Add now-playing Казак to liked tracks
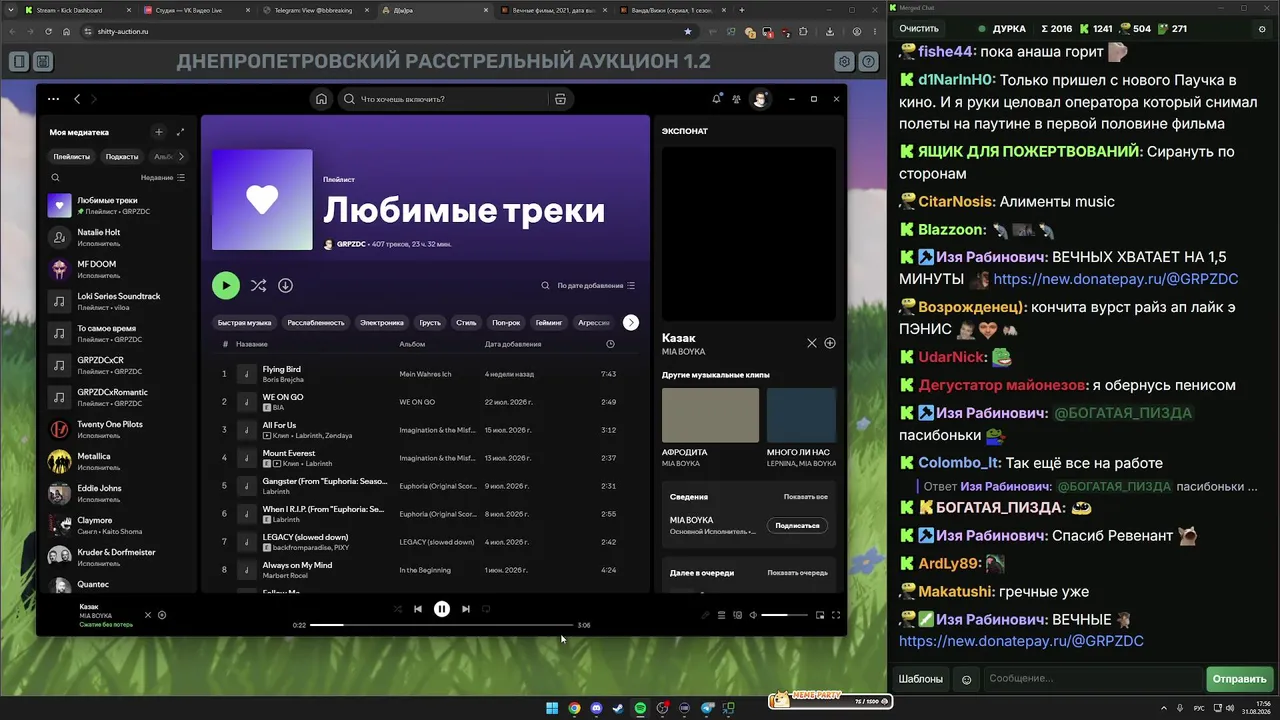The width and height of the screenshot is (1280, 720). (162, 615)
